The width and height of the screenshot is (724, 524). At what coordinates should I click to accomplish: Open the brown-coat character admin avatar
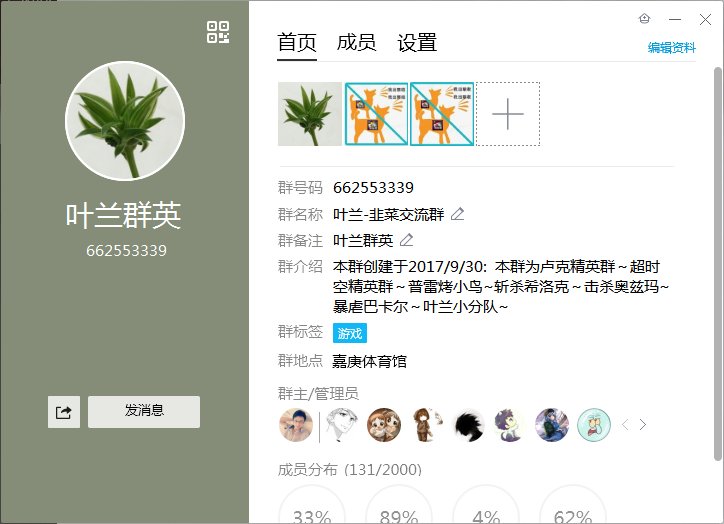pos(426,425)
